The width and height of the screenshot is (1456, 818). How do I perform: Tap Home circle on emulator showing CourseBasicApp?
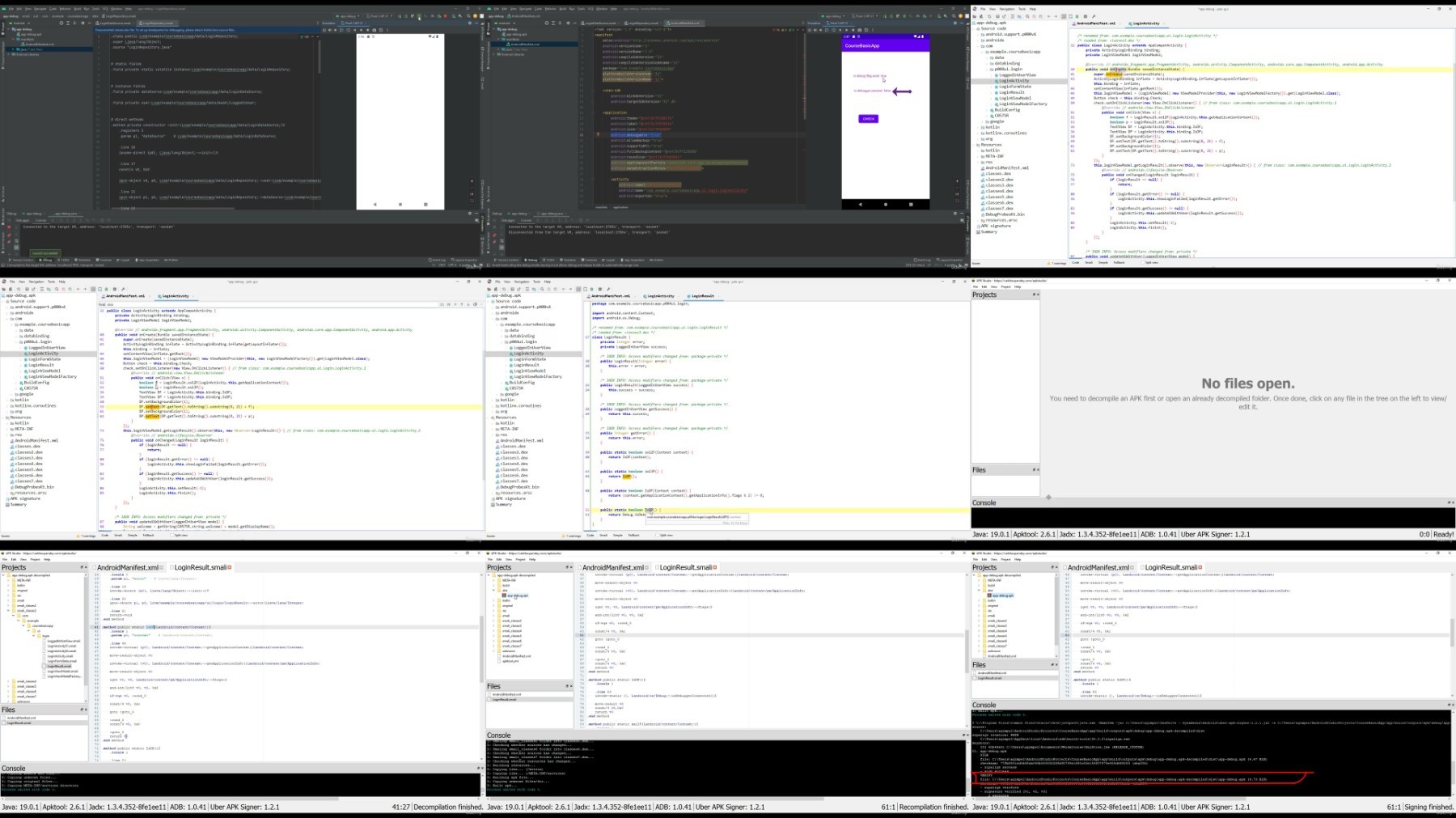[885, 204]
